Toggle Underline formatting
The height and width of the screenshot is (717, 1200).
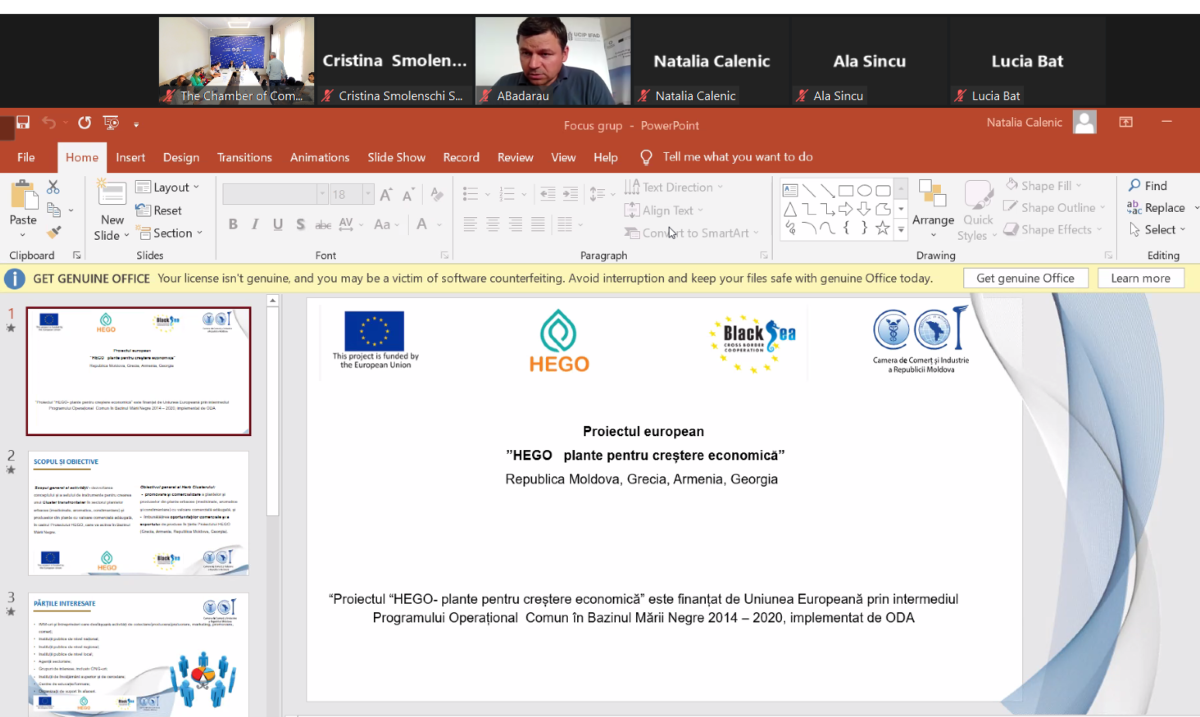[277, 225]
